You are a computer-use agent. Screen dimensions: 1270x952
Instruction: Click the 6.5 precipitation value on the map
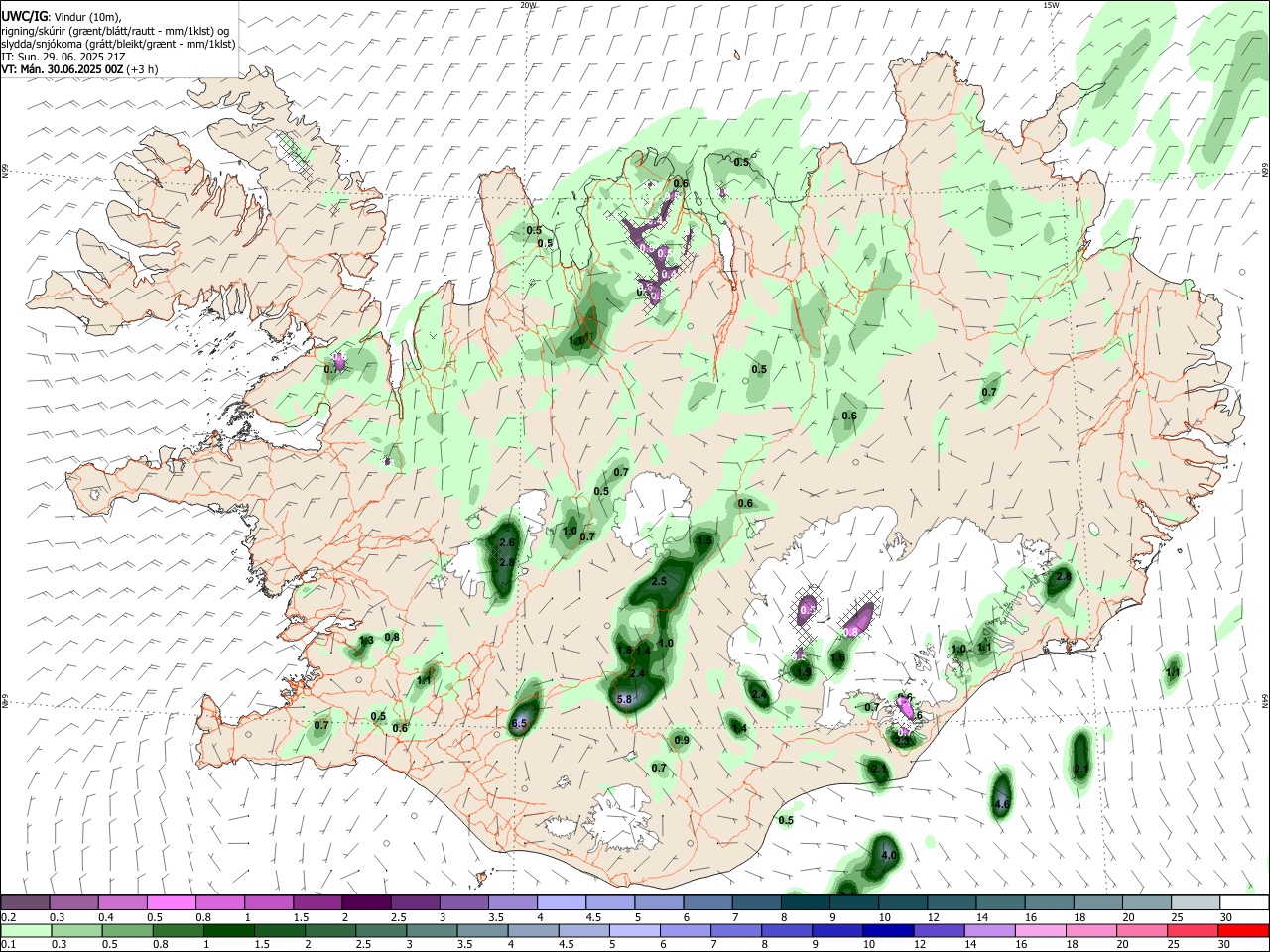coord(519,724)
